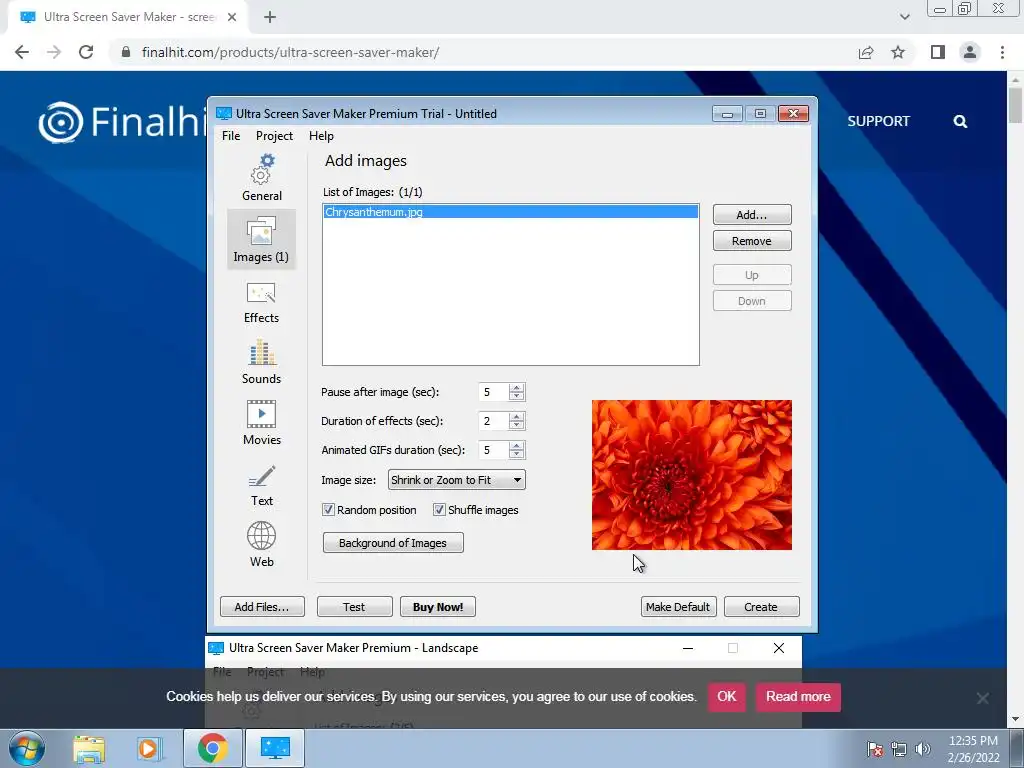Click the browser back arrow
This screenshot has width=1024, height=768.
point(22,52)
